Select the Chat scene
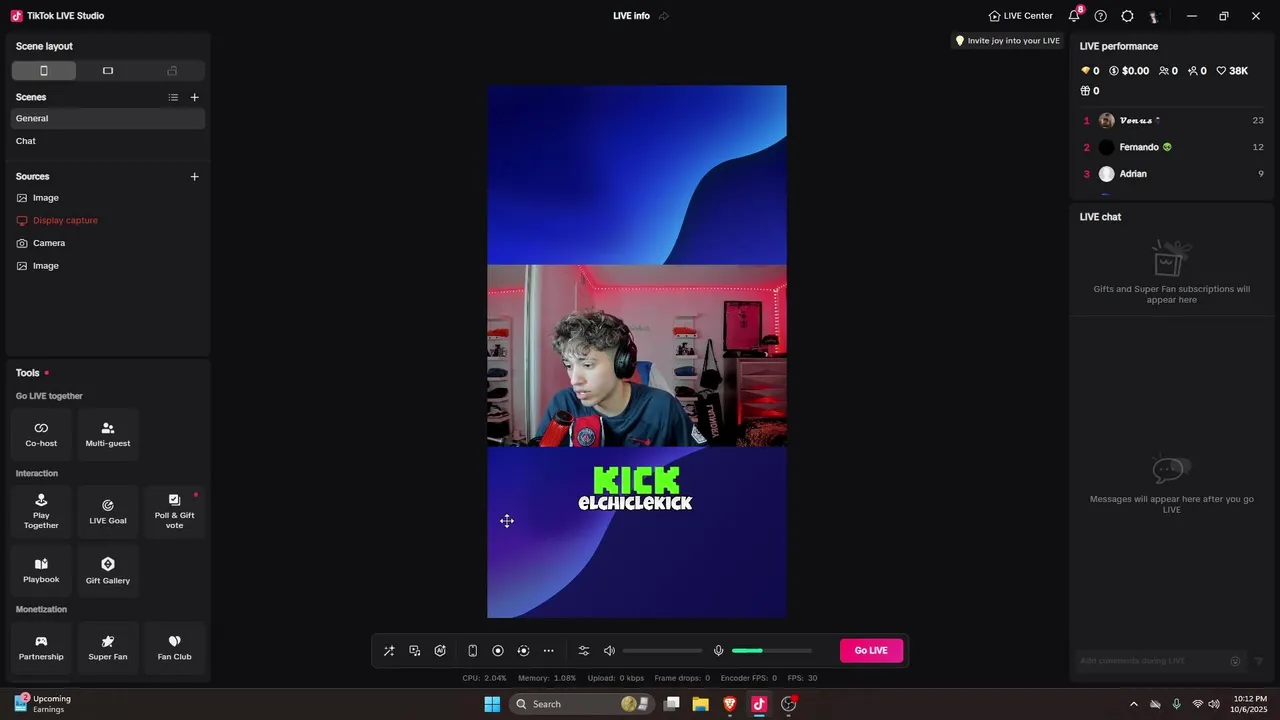The width and height of the screenshot is (1280, 720). coord(108,141)
